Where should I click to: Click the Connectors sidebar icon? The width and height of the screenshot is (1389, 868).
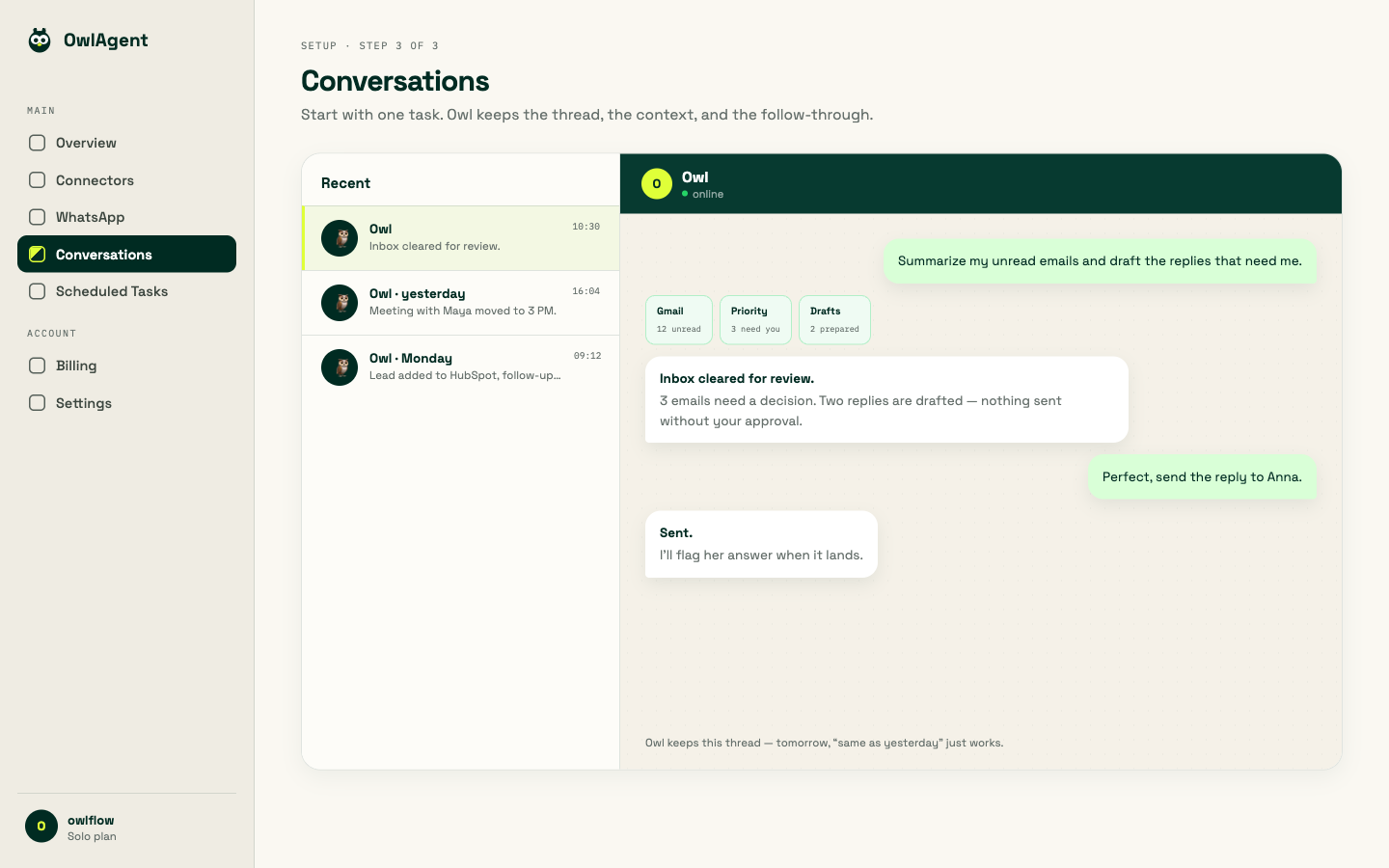click(38, 180)
